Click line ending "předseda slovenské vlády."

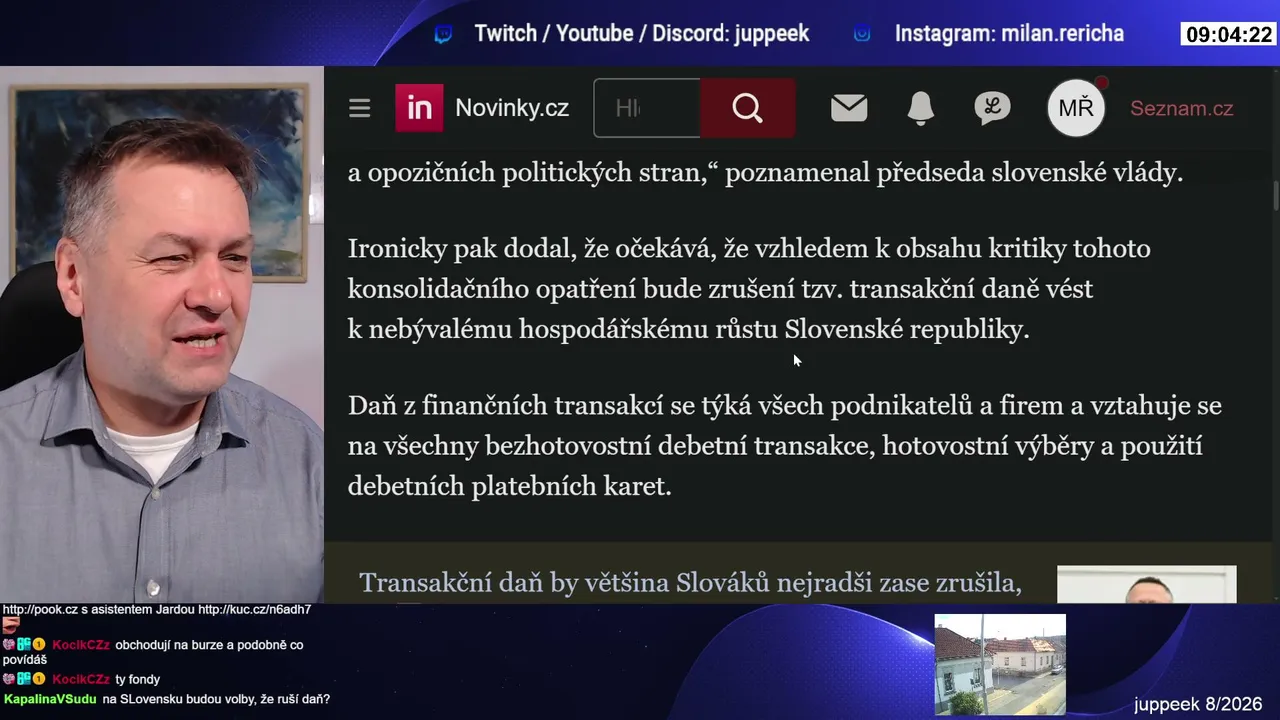click(765, 172)
